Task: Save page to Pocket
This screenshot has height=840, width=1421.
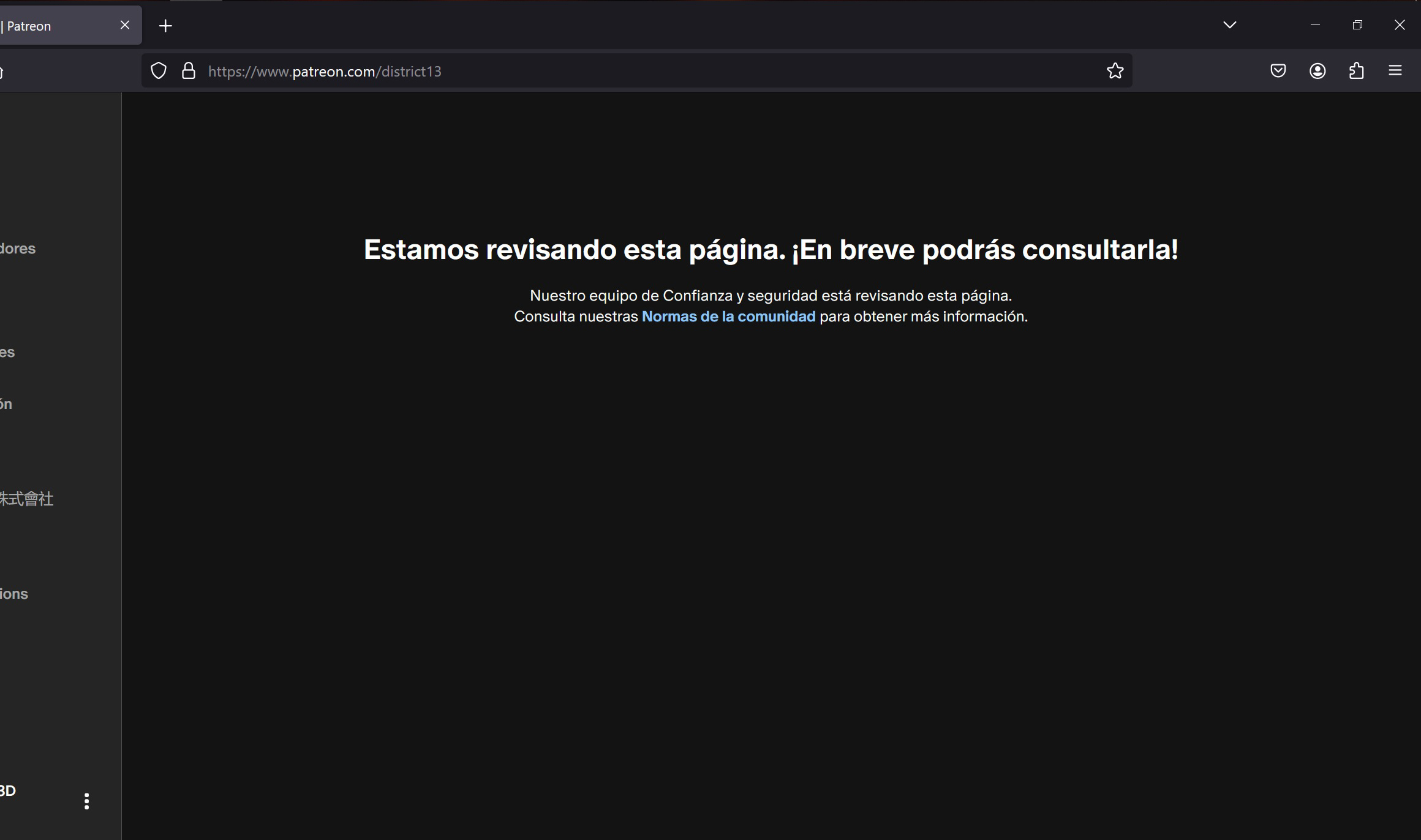Action: [x=1278, y=71]
